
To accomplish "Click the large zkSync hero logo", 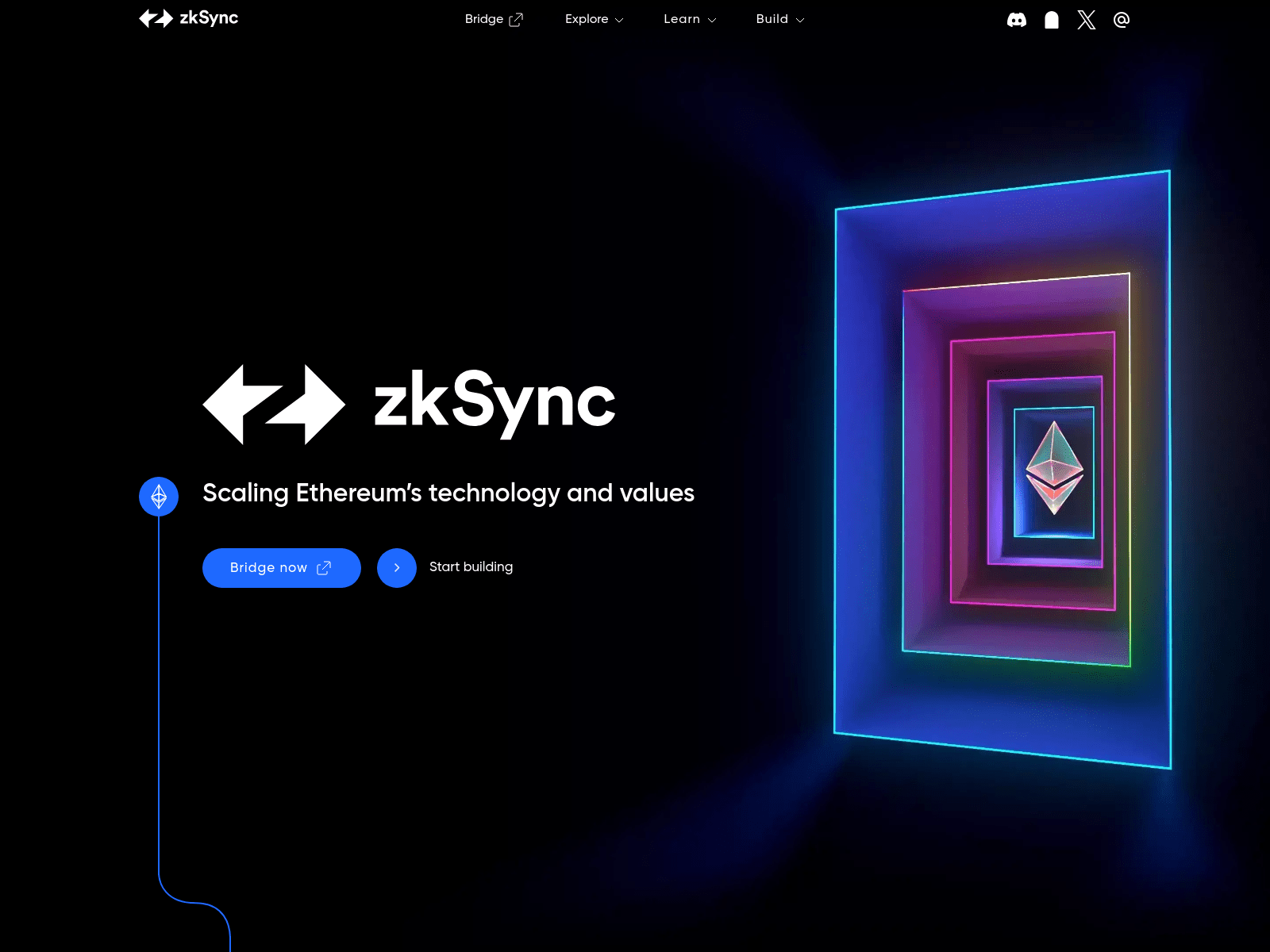I will (409, 403).
